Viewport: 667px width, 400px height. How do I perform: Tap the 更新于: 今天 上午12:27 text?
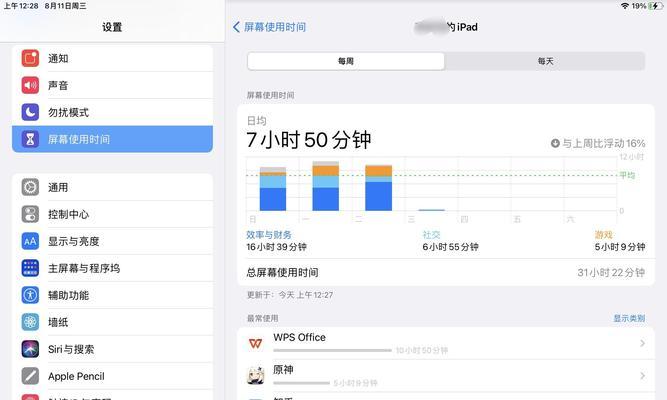(x=290, y=295)
